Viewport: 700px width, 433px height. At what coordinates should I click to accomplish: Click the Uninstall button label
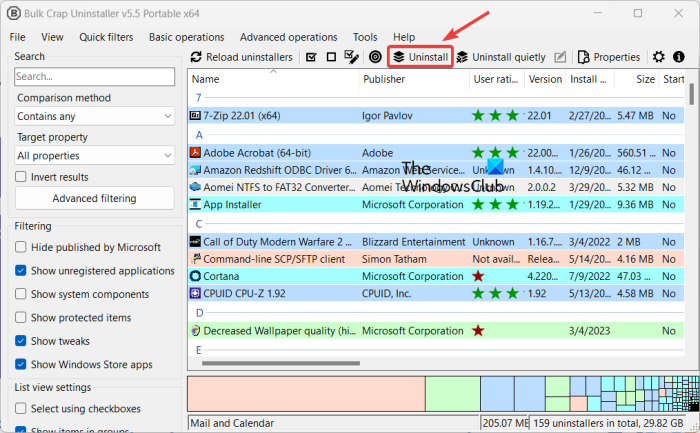tap(428, 57)
